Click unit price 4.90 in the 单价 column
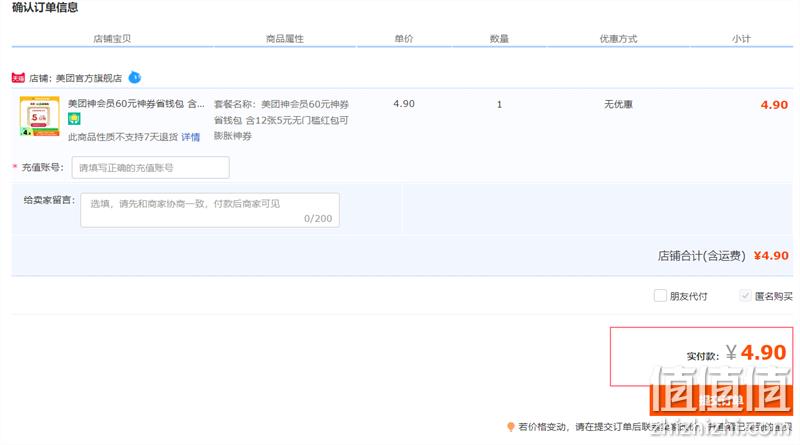The height and width of the screenshot is (445, 800). pos(404,104)
